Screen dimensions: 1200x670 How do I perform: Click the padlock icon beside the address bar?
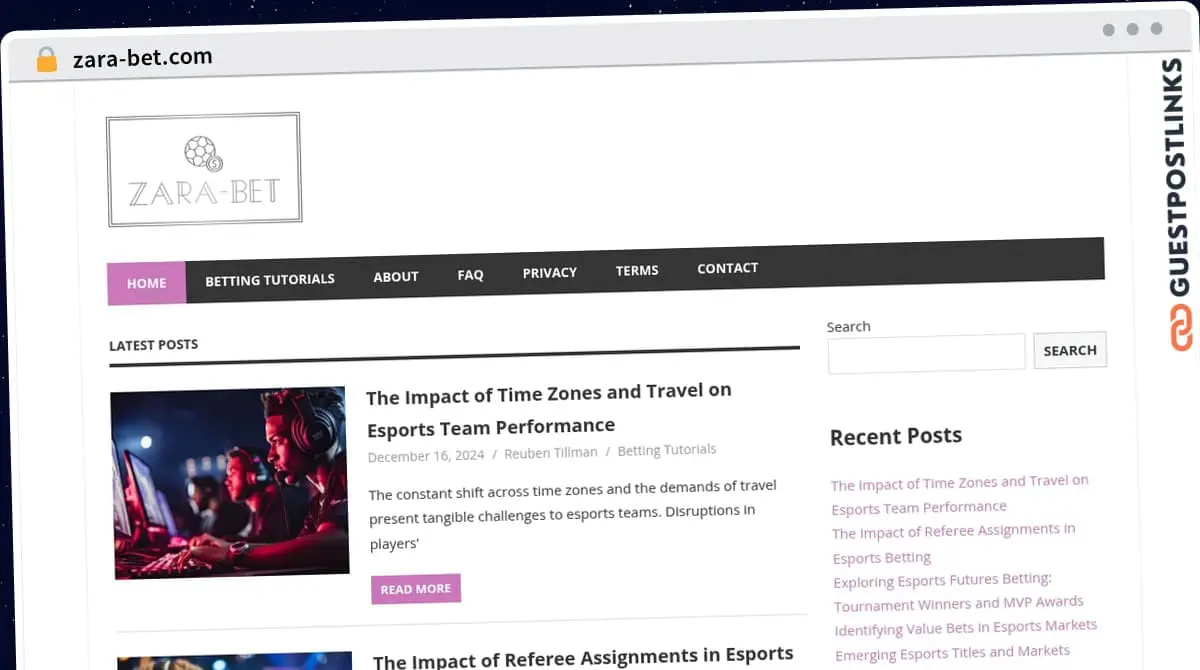[45, 58]
